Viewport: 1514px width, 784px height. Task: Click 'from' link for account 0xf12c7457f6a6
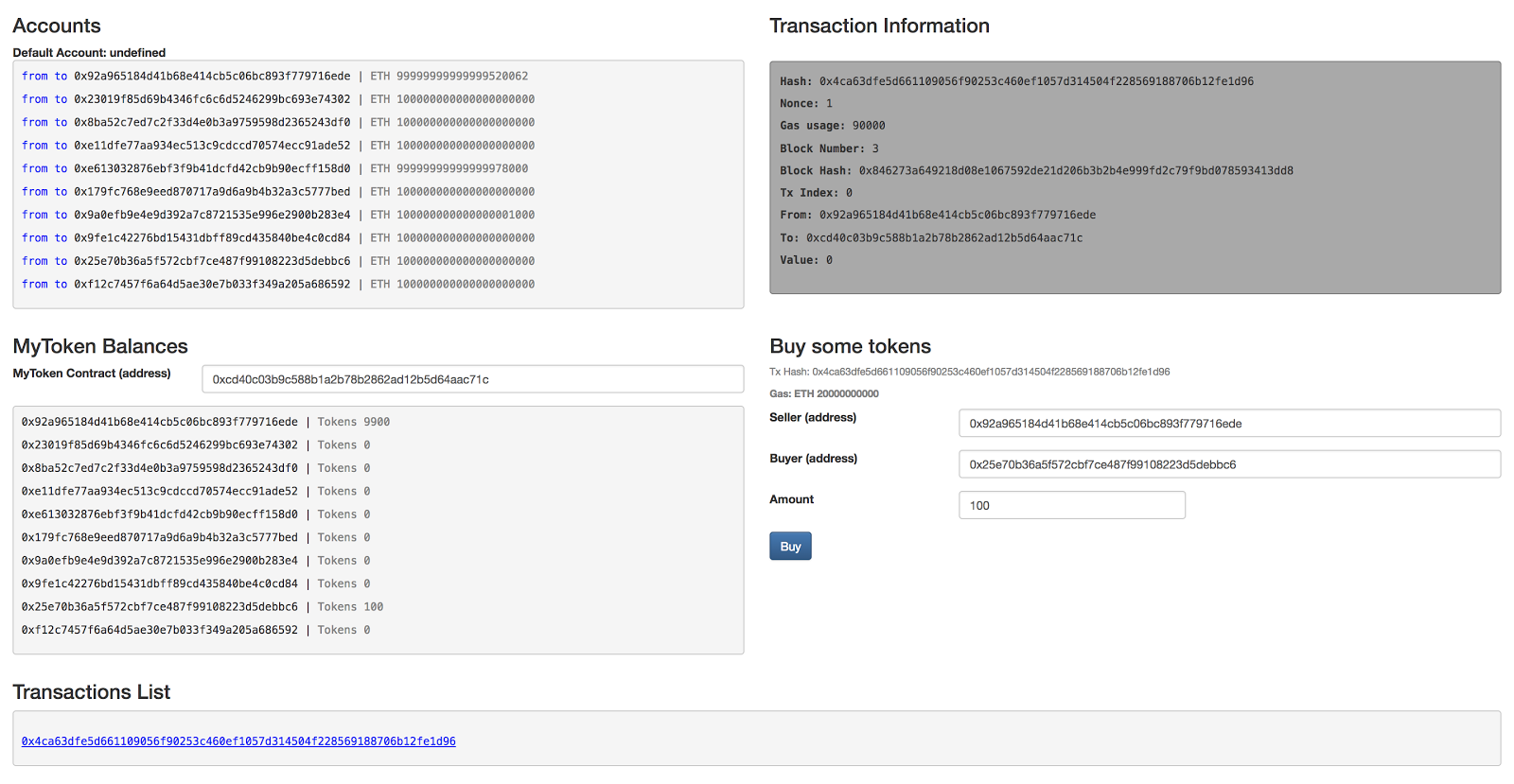click(35, 284)
